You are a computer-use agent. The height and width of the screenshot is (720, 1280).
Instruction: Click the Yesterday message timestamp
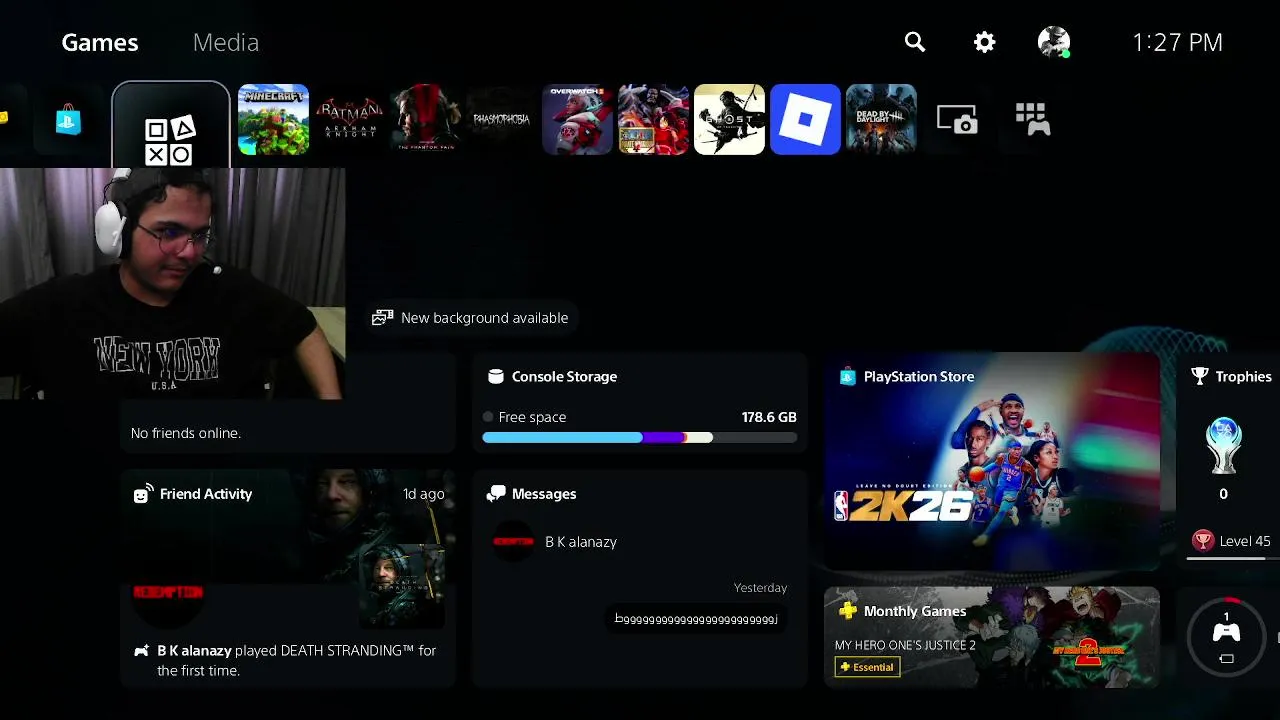(760, 588)
